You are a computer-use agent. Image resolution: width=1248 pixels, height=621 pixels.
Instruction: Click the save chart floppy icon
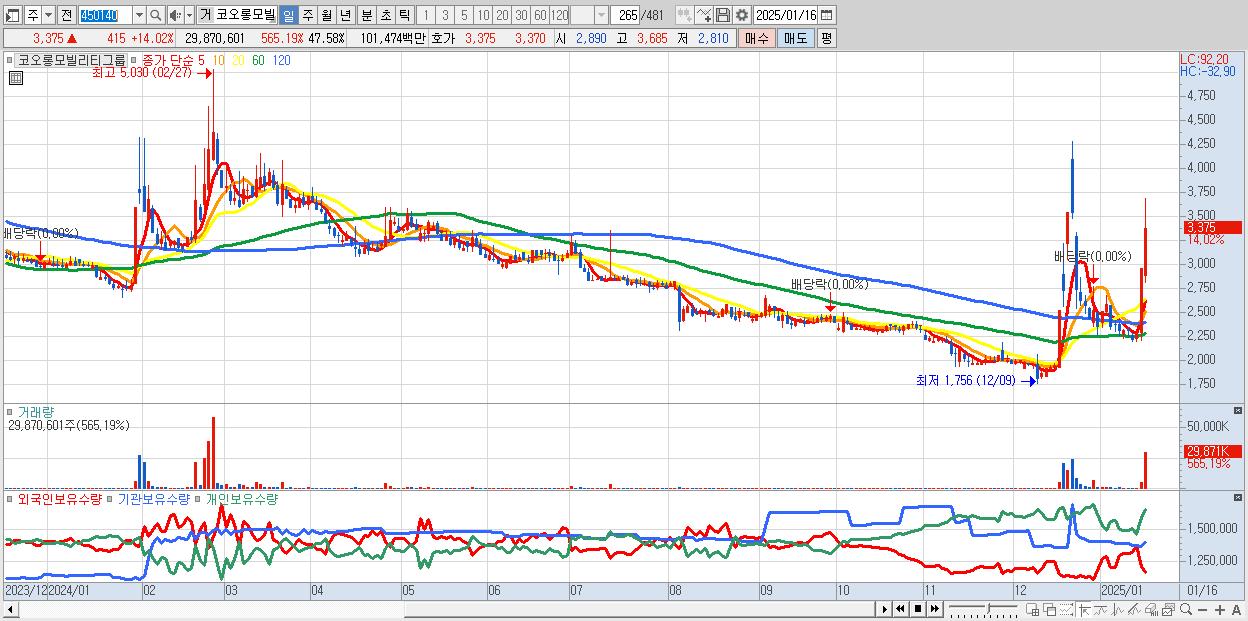coord(722,15)
